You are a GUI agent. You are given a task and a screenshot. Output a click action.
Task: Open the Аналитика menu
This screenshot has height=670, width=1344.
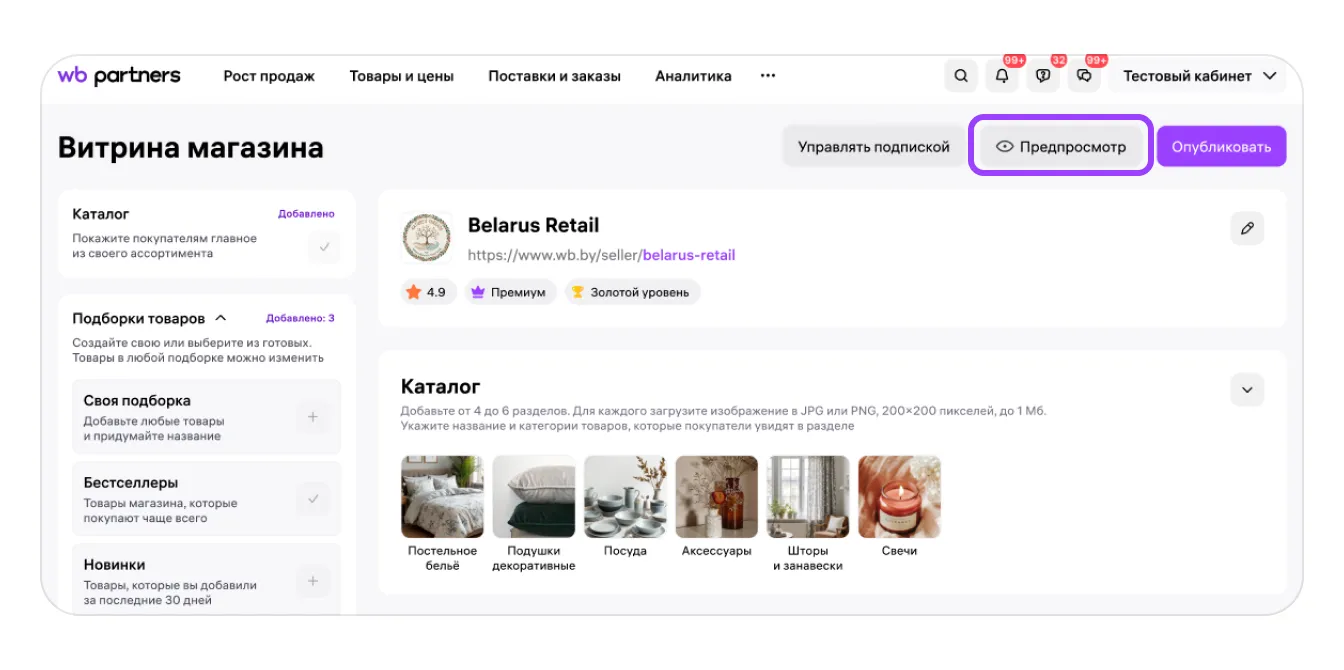tap(693, 76)
